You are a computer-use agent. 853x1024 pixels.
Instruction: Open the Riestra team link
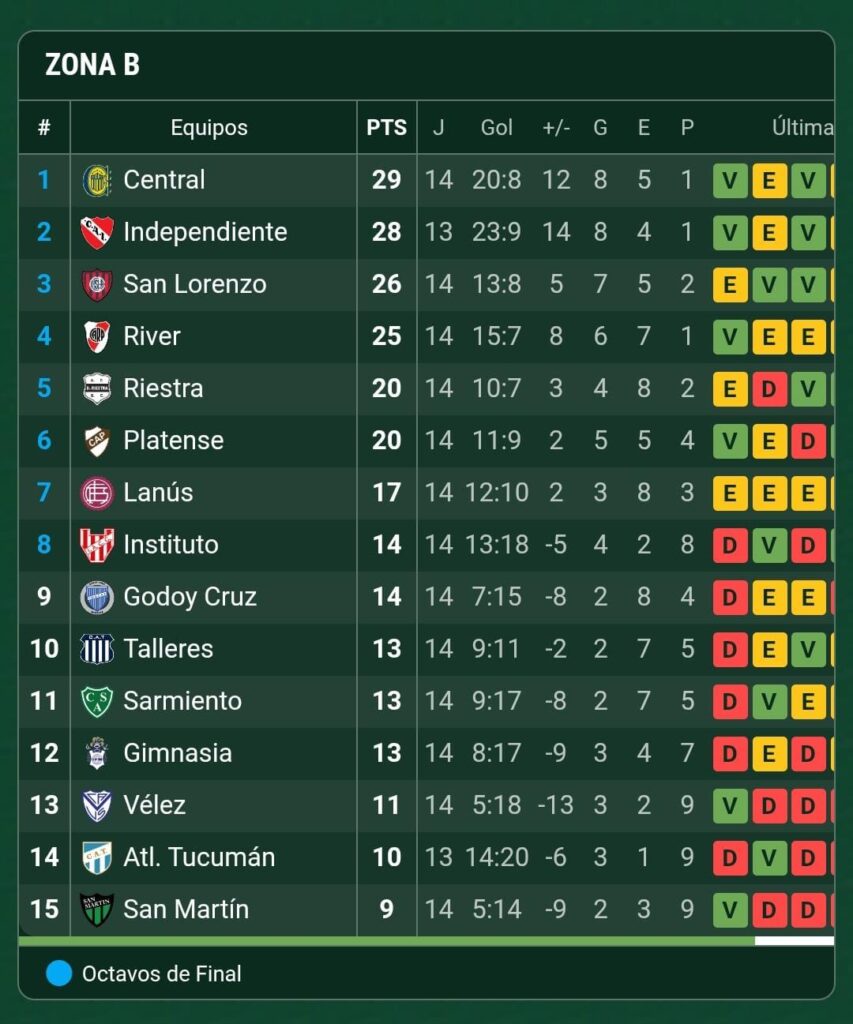click(163, 389)
